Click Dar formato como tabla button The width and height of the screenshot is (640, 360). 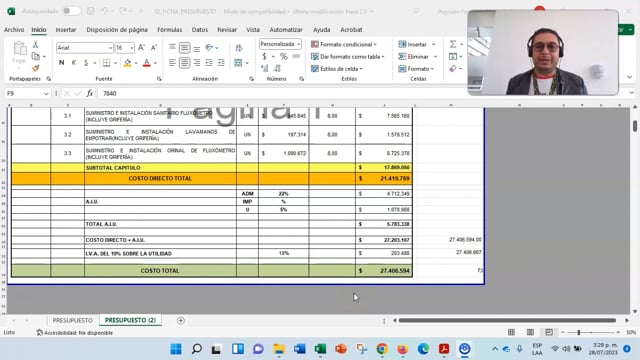coord(348,57)
